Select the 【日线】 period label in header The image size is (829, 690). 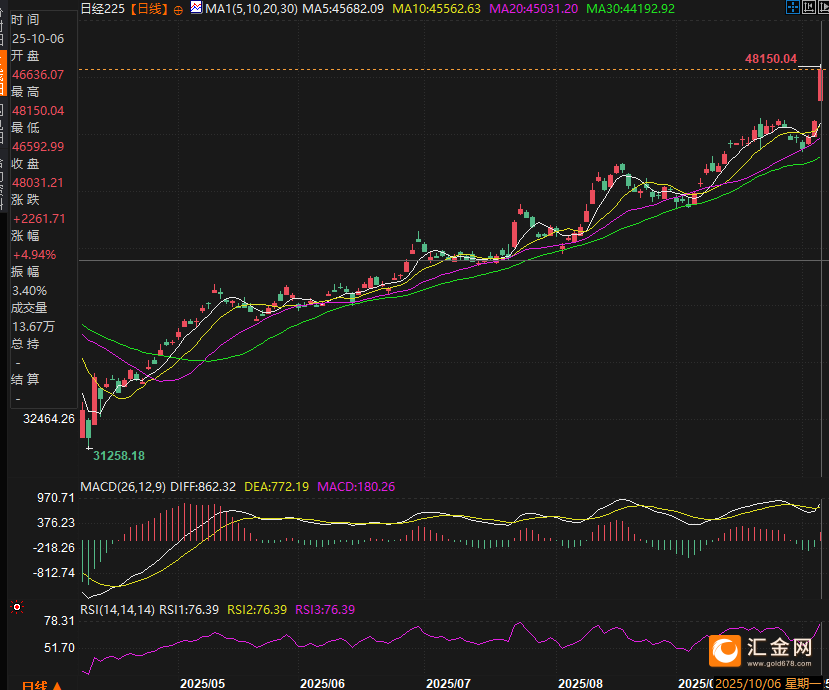(149, 9)
